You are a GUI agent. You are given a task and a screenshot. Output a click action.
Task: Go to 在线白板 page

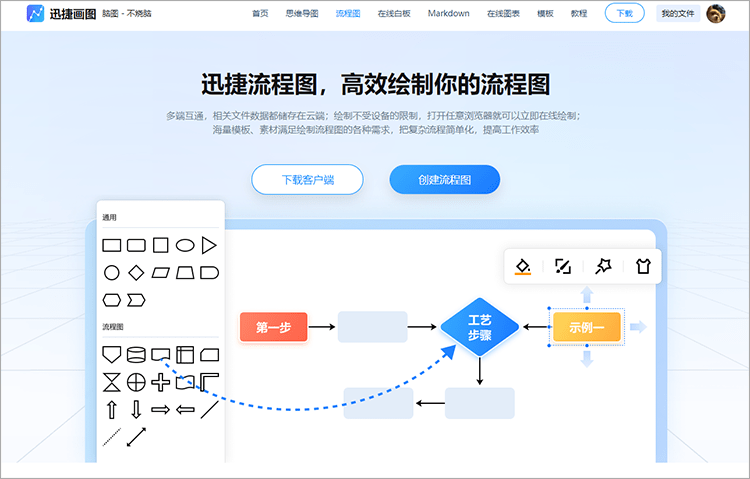(x=394, y=14)
